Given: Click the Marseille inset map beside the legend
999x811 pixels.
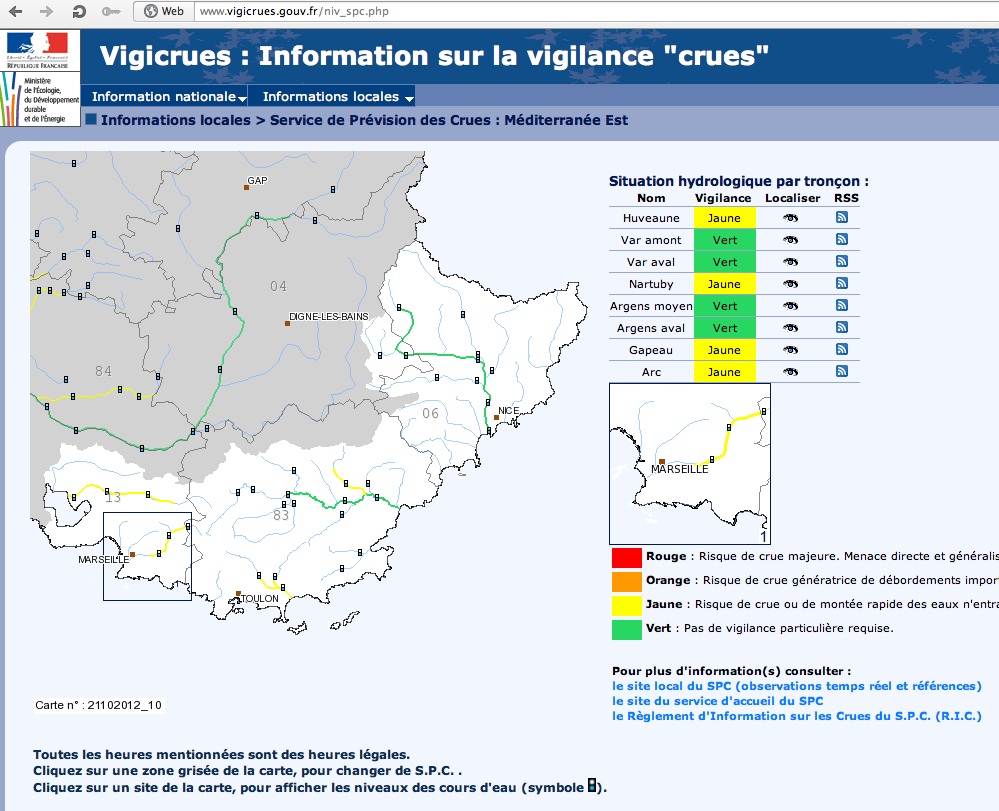Looking at the screenshot, I should 690,464.
